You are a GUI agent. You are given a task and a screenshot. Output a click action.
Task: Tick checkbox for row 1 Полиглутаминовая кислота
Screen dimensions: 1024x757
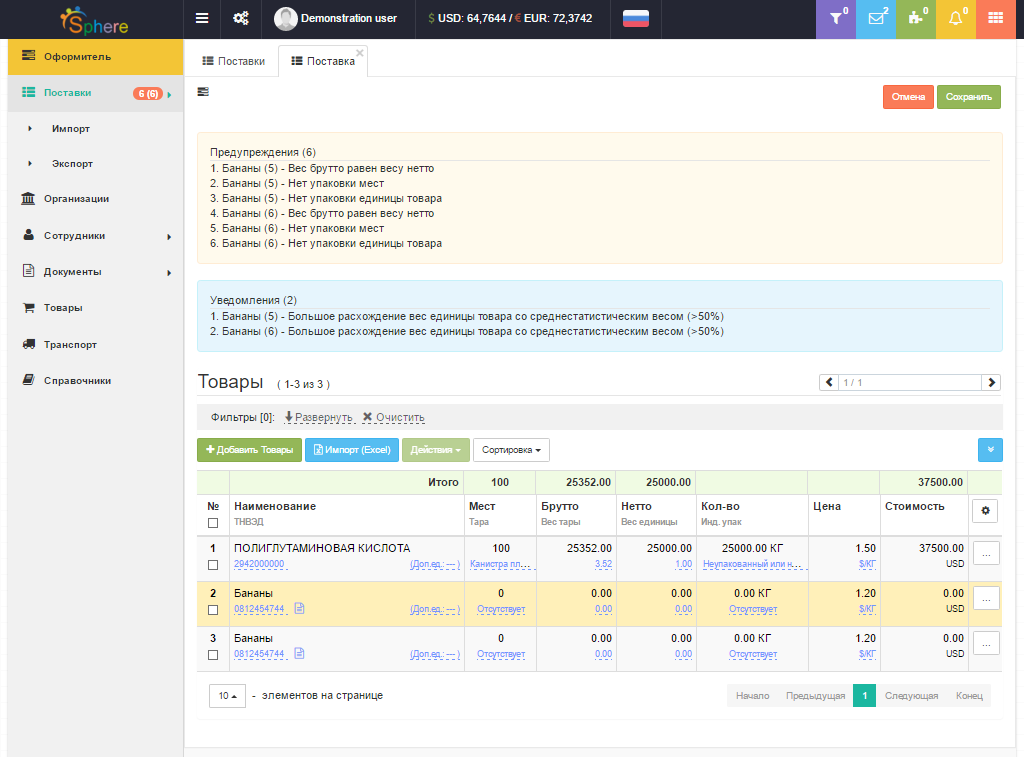point(212,565)
